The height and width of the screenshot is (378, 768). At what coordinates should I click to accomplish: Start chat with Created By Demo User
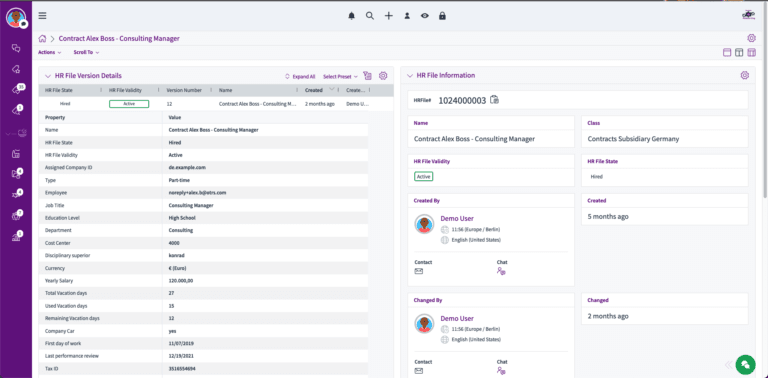(x=501, y=271)
